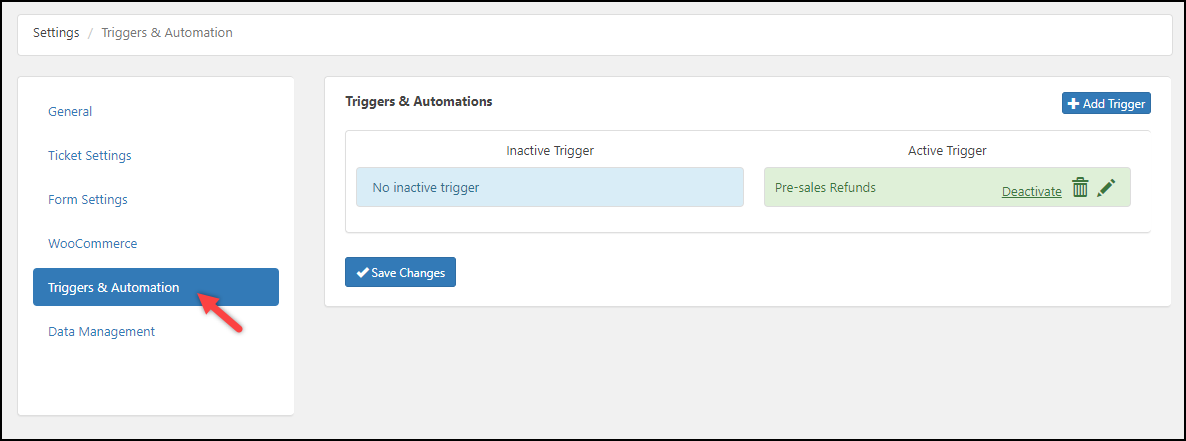Click Triggers & Automation breadcrumb text
This screenshot has width=1186, height=441.
coord(167,33)
